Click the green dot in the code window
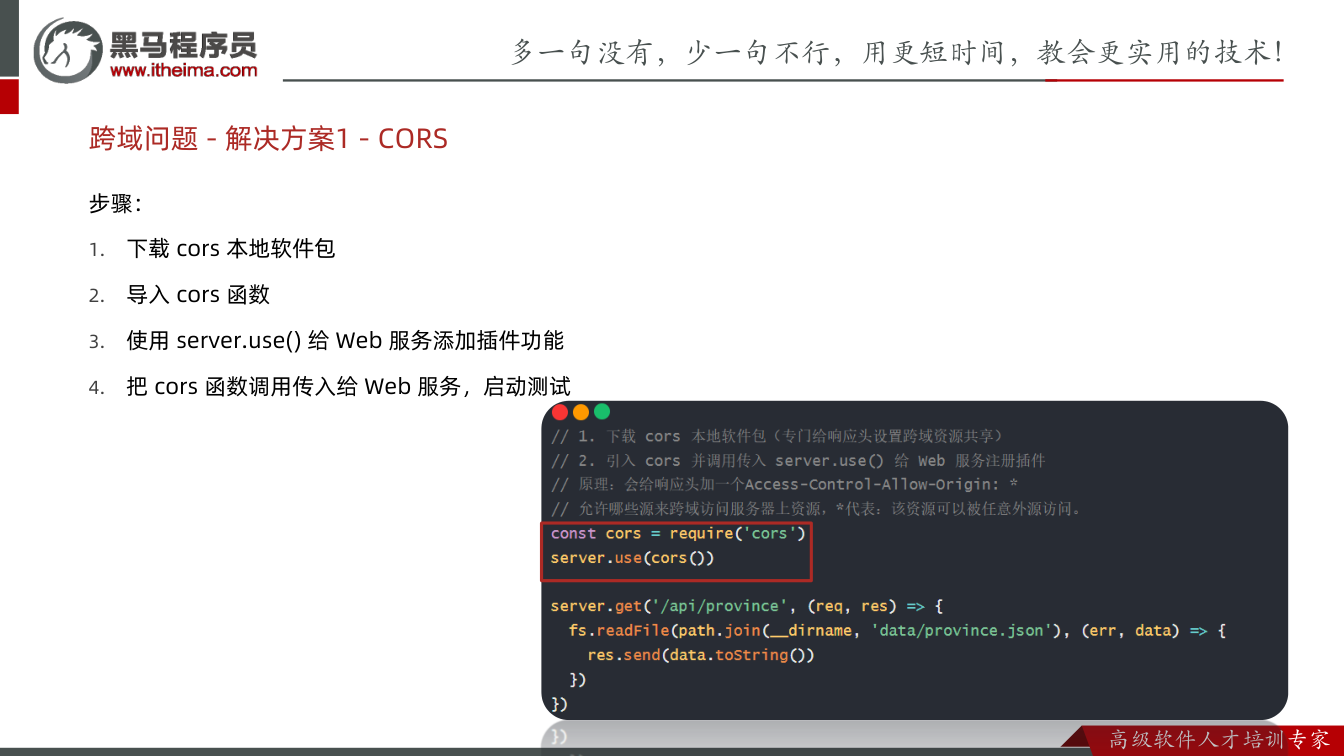Image resolution: width=1344 pixels, height=756 pixels. pyautogui.click(x=602, y=412)
